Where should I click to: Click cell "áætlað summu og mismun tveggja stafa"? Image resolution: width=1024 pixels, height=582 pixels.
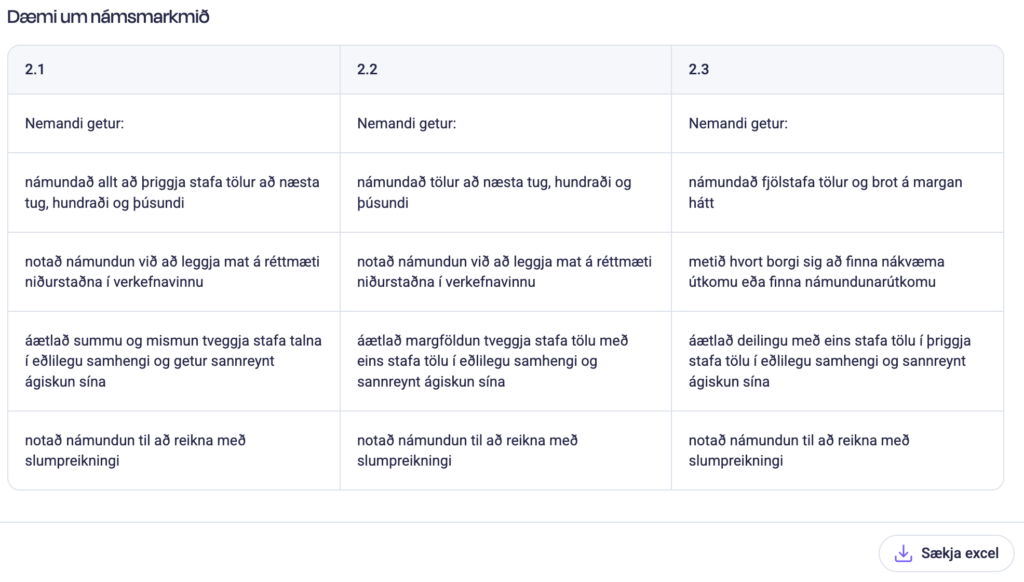tap(172, 361)
